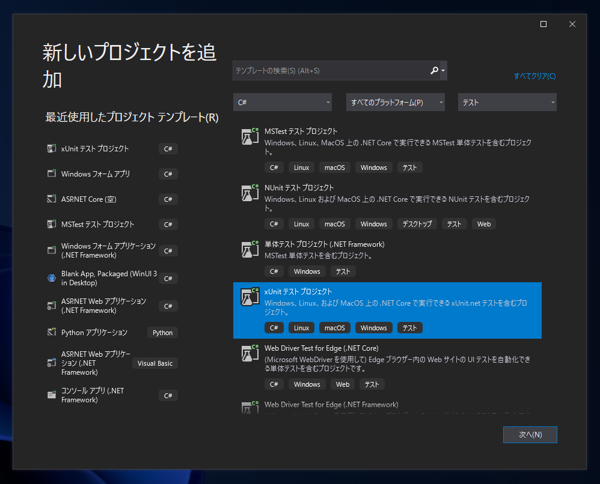Click the macOS tag on xUnit template
The width and height of the screenshot is (600, 484).
tap(334, 328)
